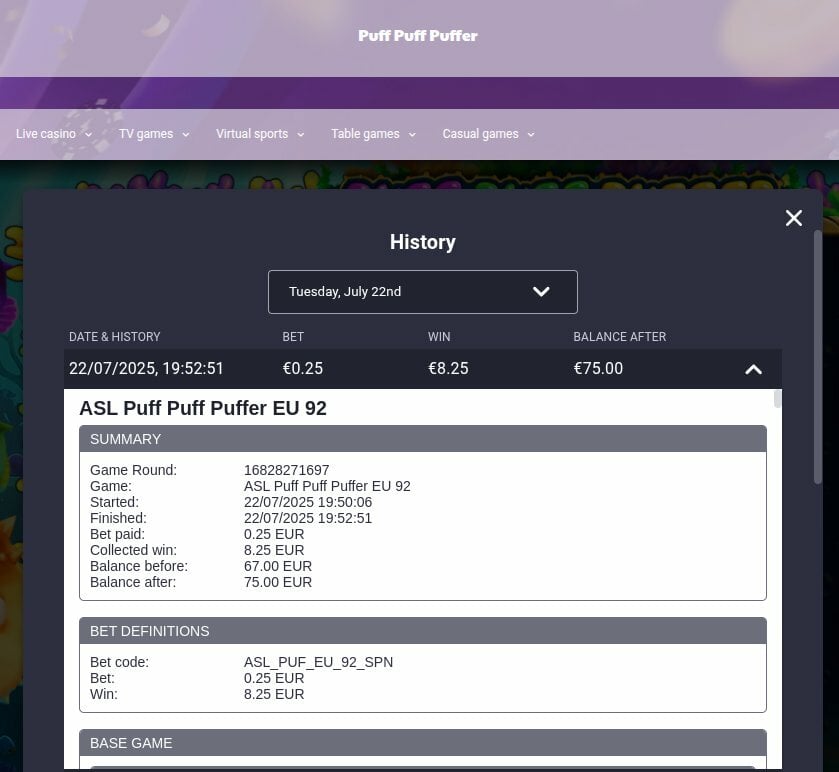Click the chevron next to Live casino
The height and width of the screenshot is (772, 839).
pyautogui.click(x=89, y=135)
